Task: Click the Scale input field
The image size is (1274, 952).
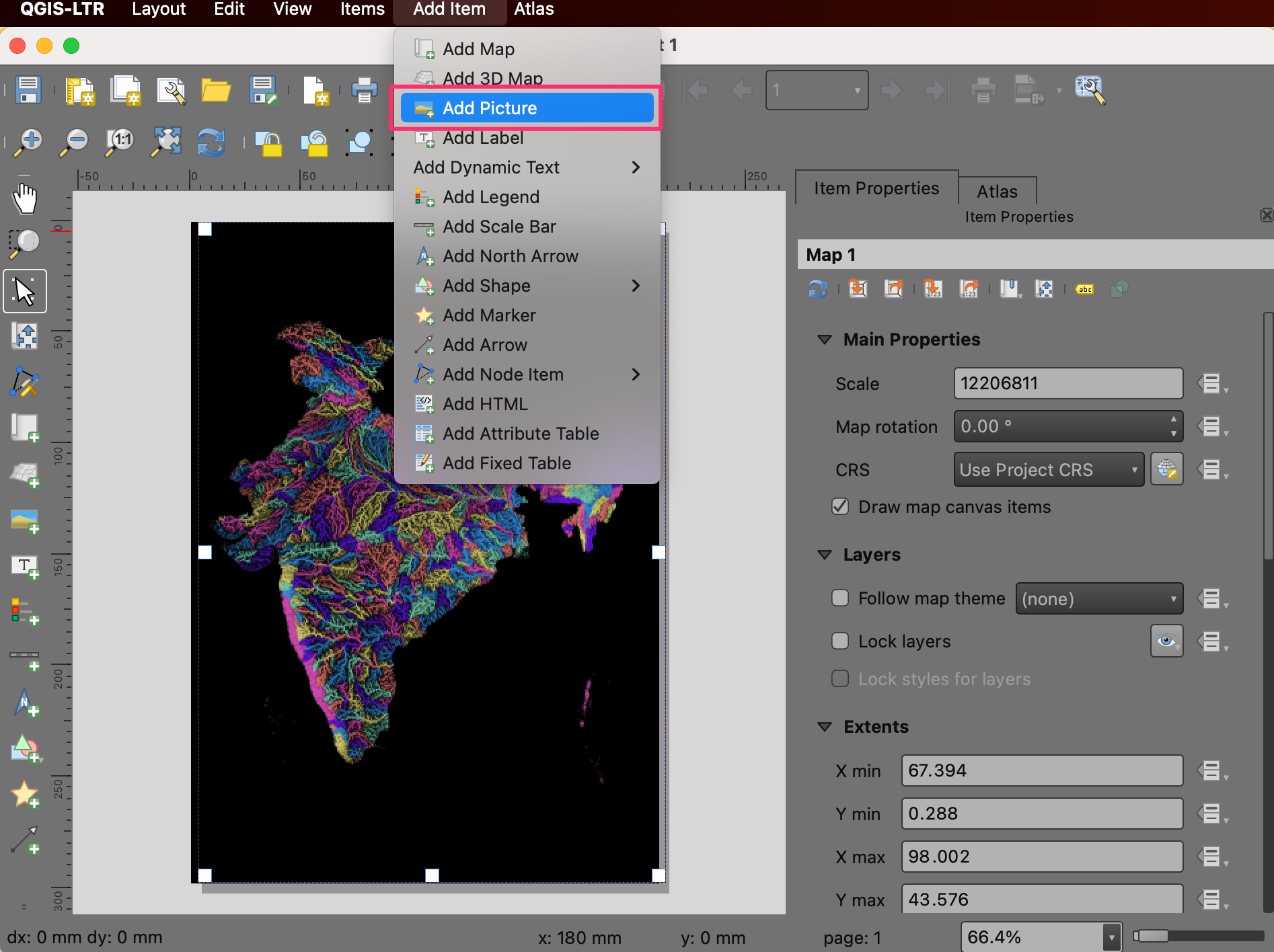Action: [1067, 383]
